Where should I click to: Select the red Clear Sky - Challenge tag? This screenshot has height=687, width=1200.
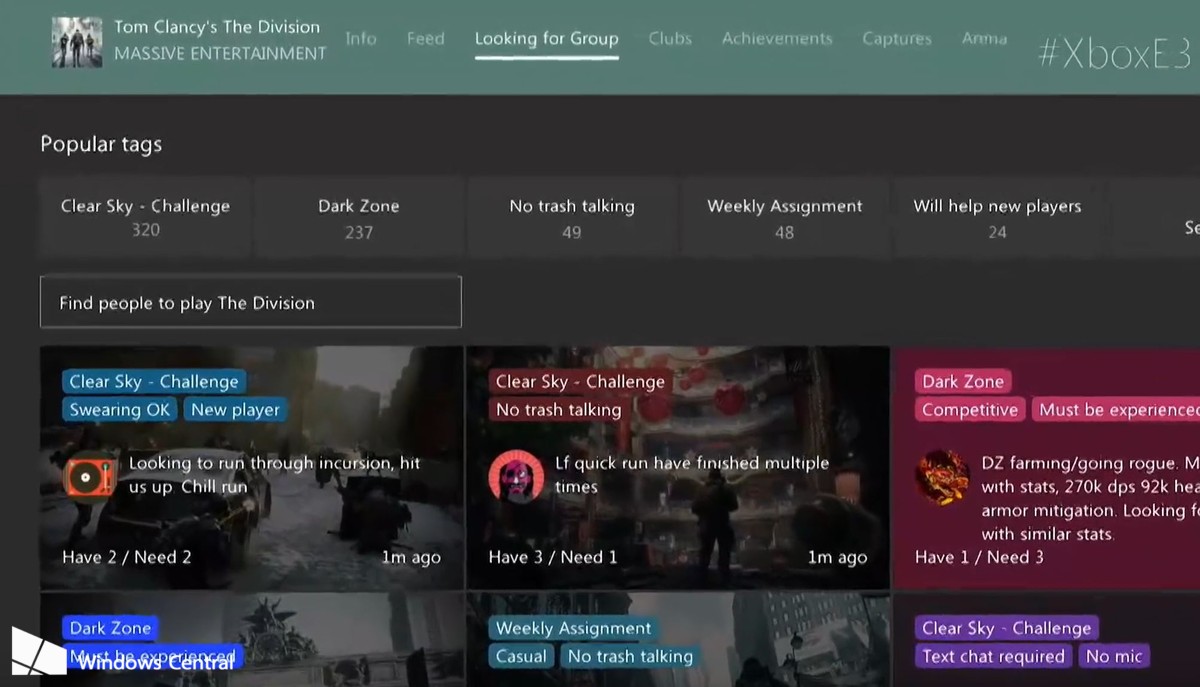click(x=580, y=381)
